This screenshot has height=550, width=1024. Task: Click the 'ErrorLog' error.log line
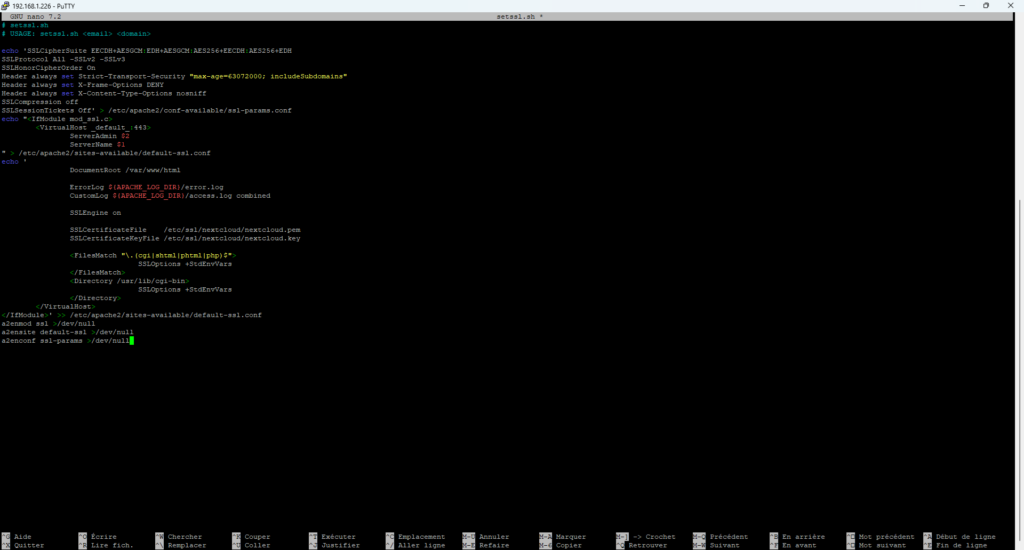coord(146,187)
